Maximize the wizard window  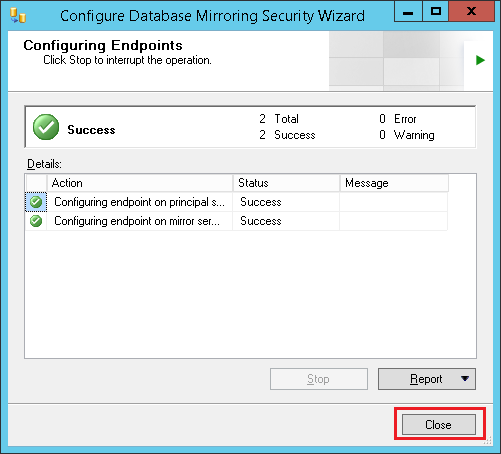[436, 12]
